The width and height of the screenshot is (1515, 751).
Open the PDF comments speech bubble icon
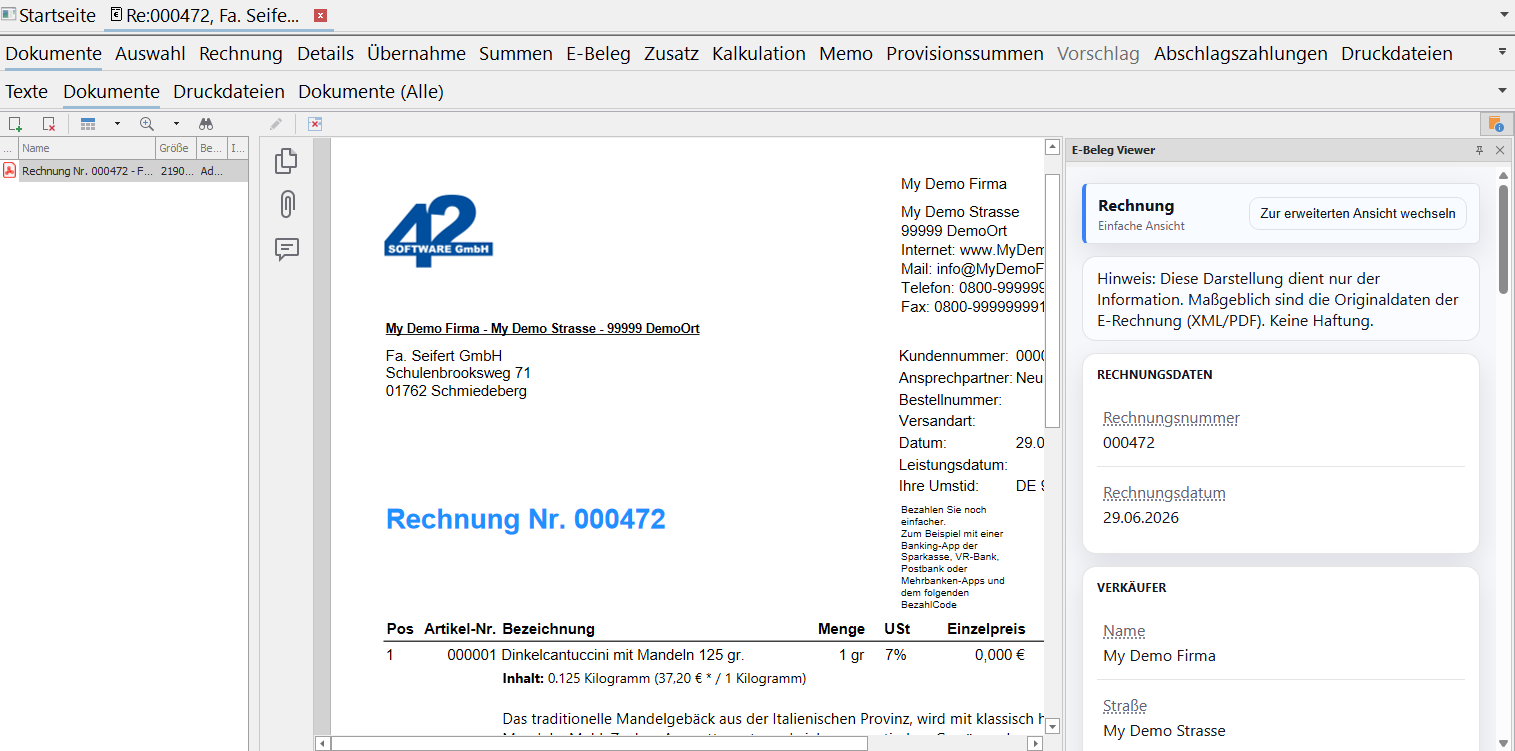287,249
